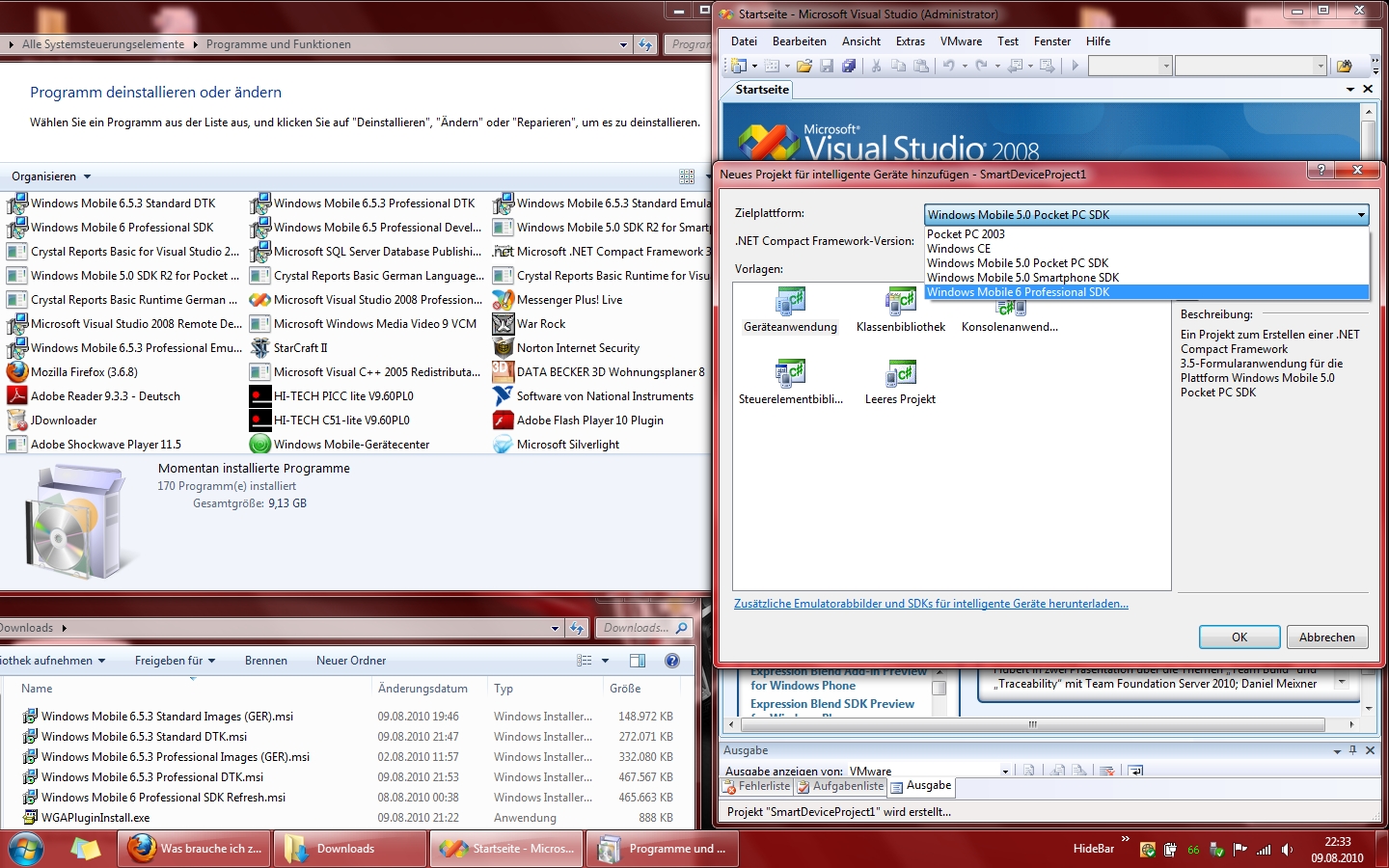Click the Save disk icon in Visual Studio toolbar
Image resolution: width=1389 pixels, height=868 pixels.
click(x=827, y=66)
